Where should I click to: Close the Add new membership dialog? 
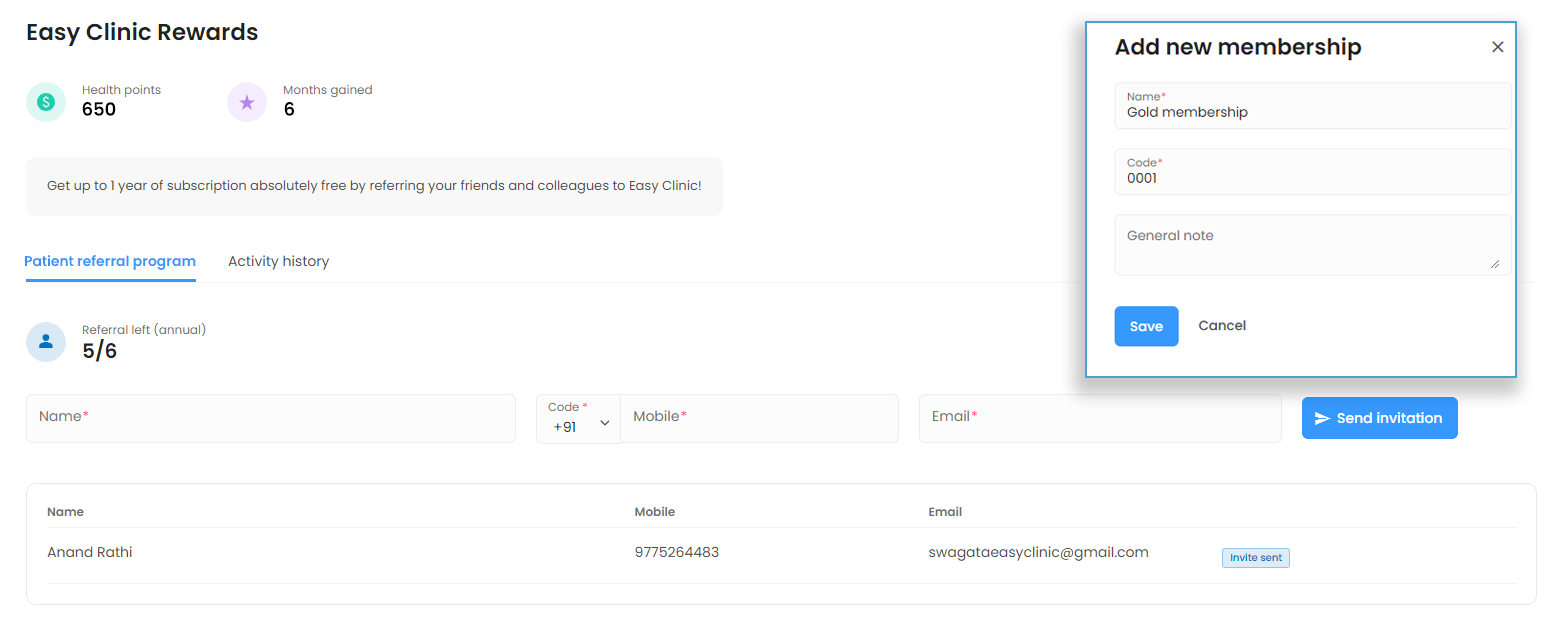pyautogui.click(x=1497, y=47)
